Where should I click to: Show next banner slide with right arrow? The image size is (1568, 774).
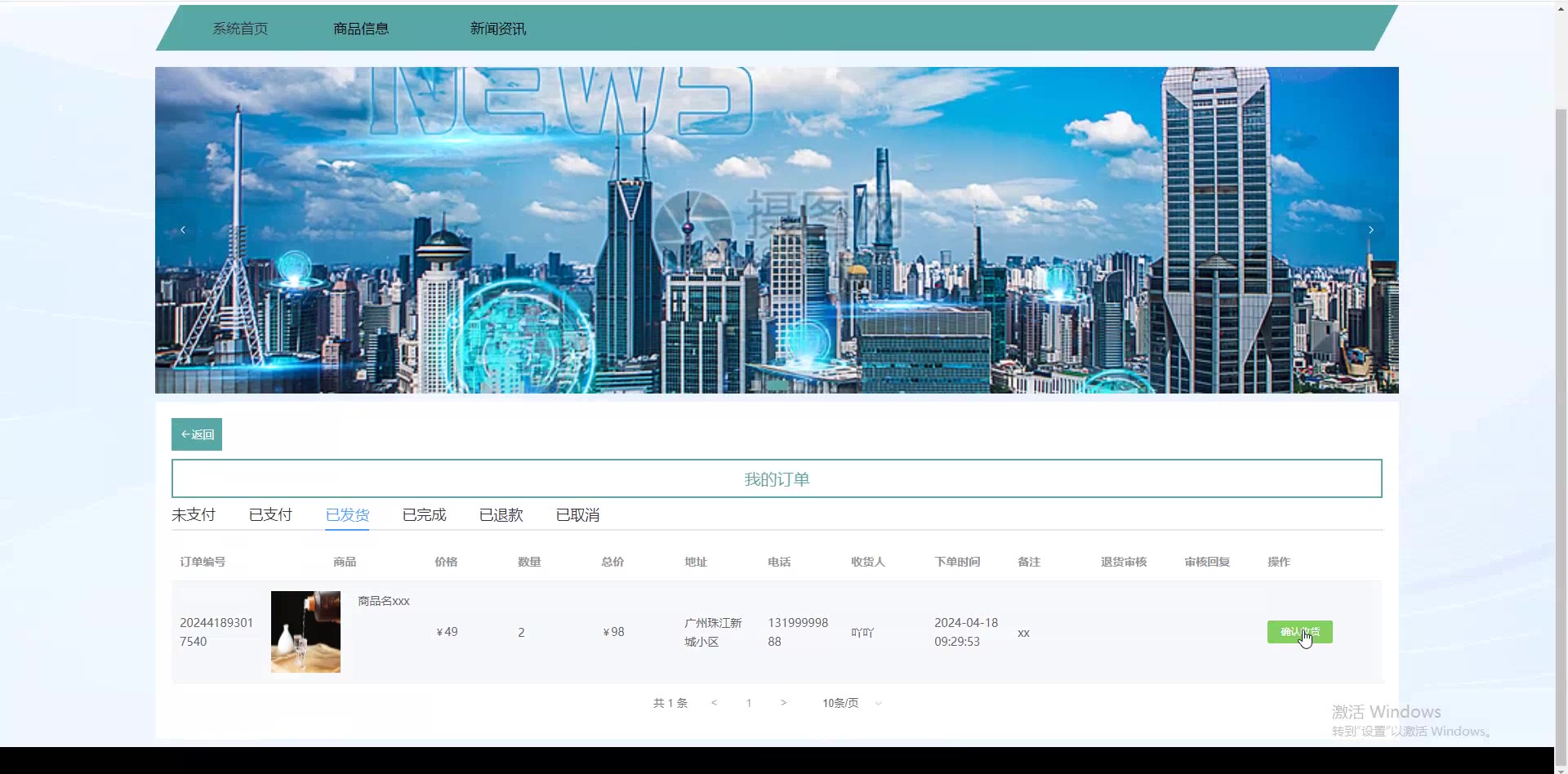coord(1371,230)
